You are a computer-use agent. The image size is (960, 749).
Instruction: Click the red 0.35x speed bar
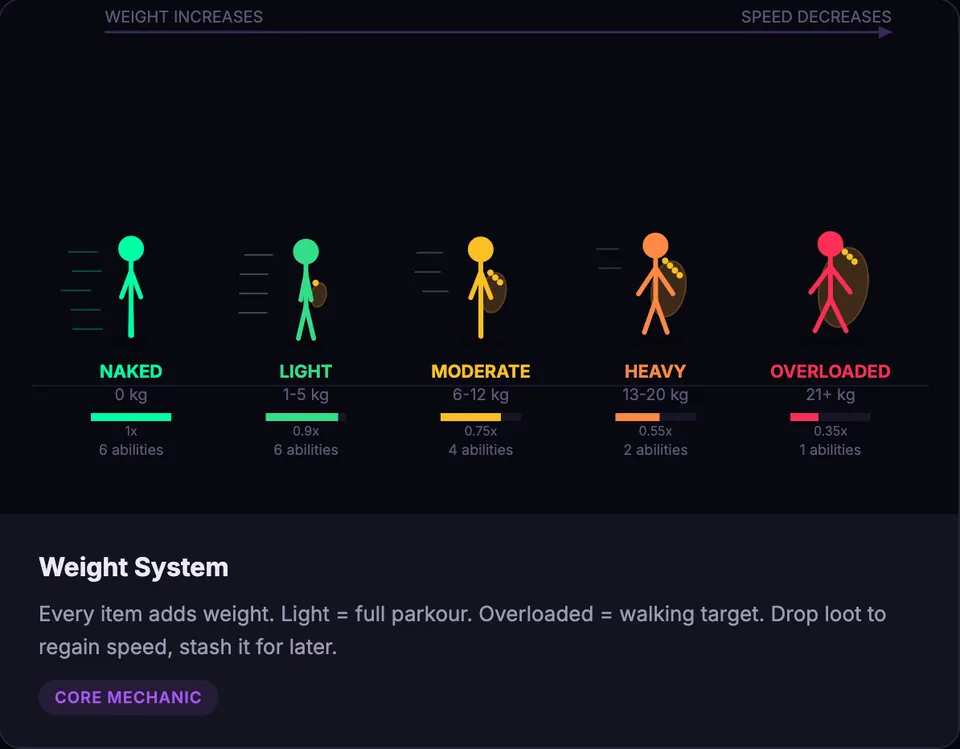click(x=830, y=417)
